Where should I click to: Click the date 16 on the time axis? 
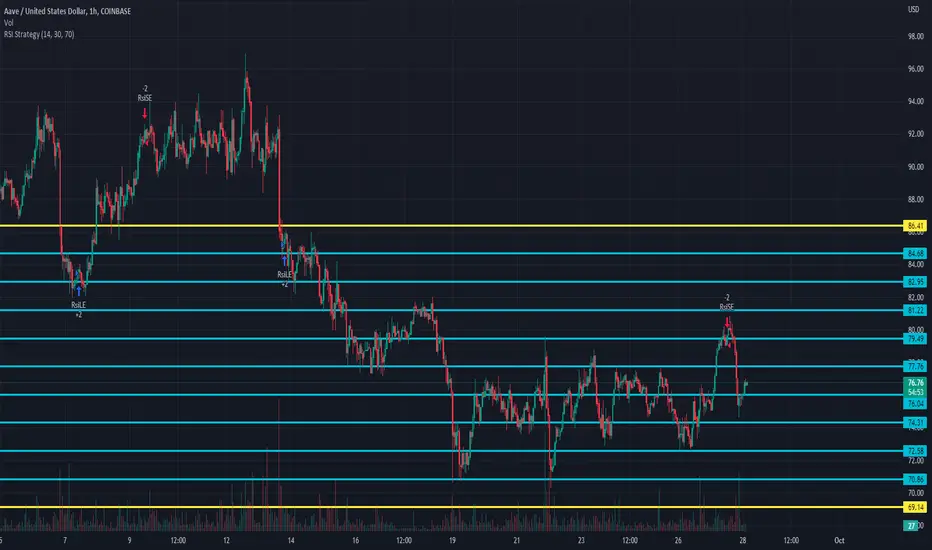click(x=355, y=540)
